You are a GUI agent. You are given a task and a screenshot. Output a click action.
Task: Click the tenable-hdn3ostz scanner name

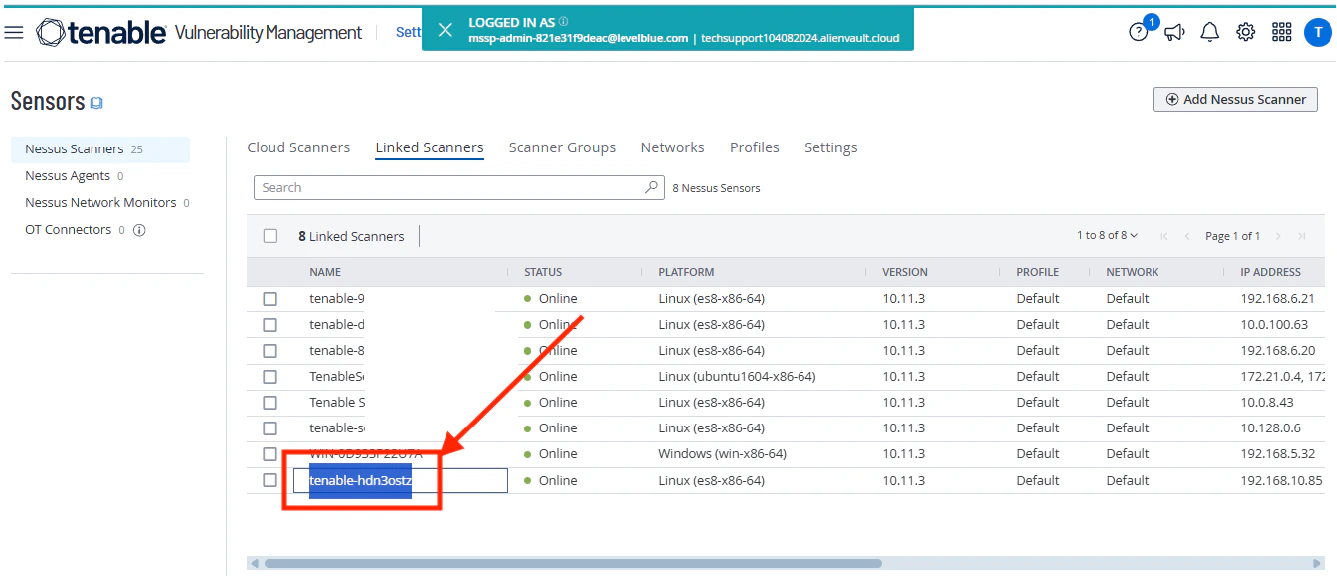tap(360, 481)
